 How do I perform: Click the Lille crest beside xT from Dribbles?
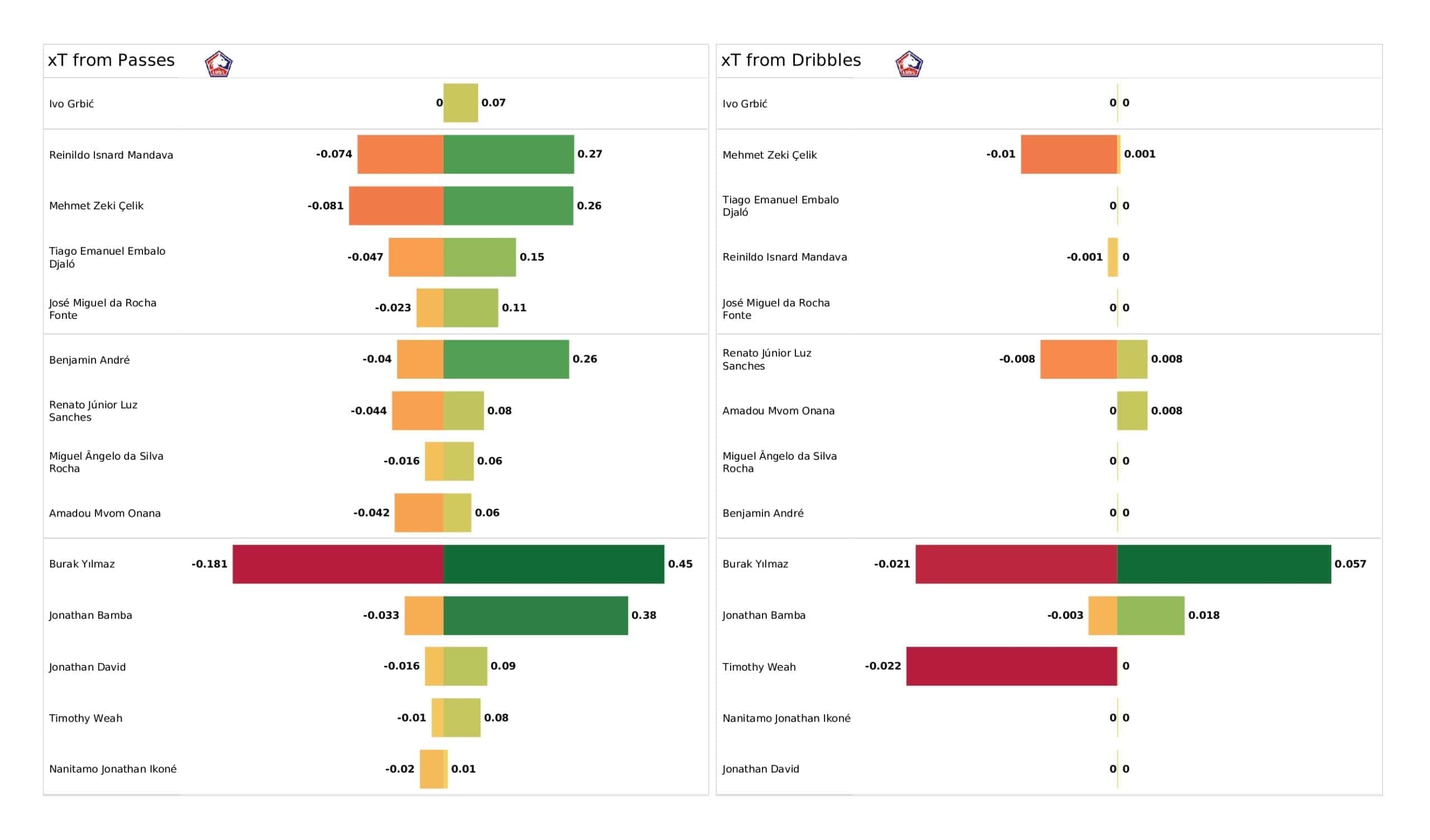pos(908,64)
